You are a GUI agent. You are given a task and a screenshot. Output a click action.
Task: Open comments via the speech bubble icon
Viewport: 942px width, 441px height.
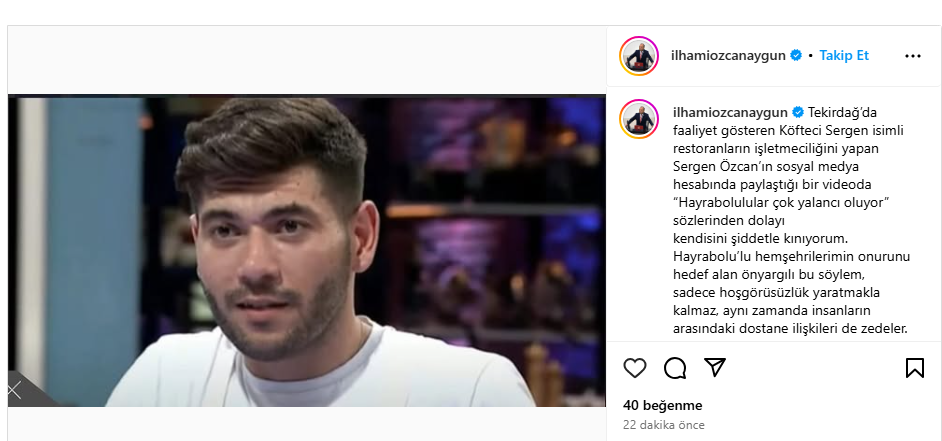(x=675, y=368)
